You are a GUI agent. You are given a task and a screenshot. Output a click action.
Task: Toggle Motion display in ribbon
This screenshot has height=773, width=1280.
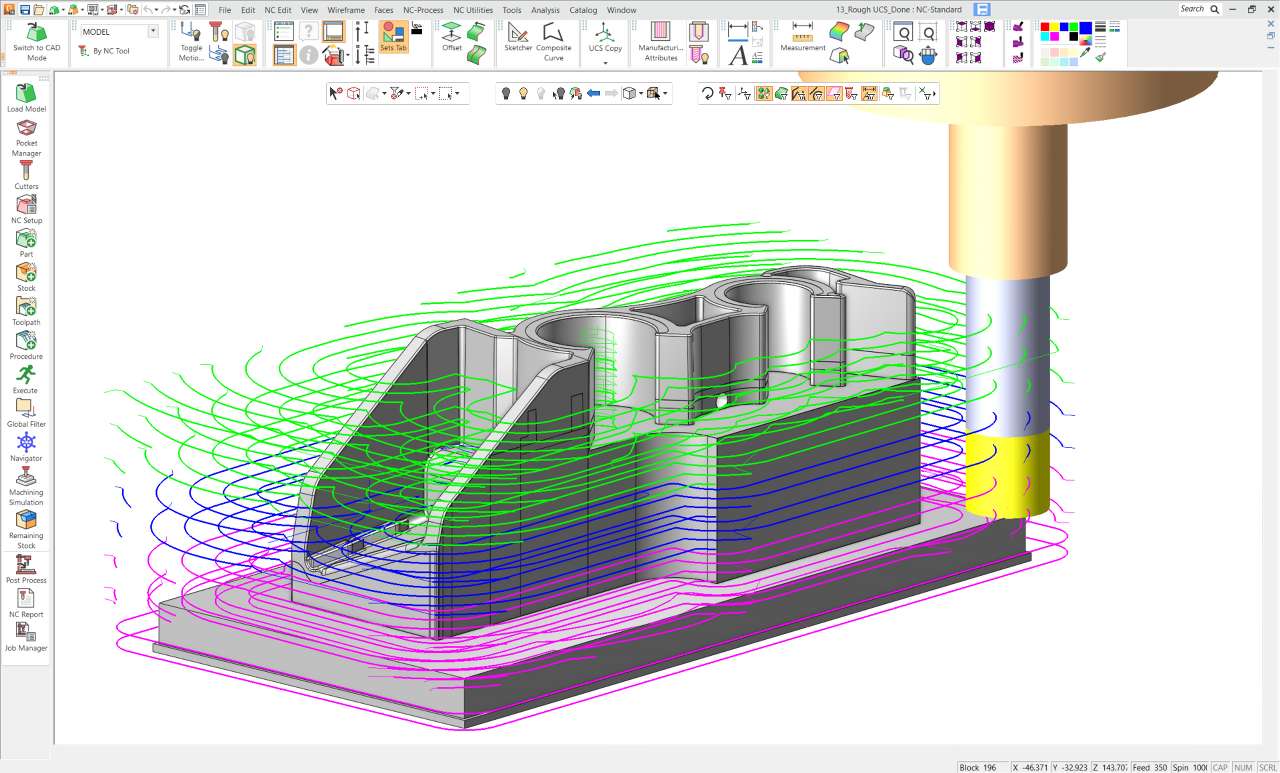point(191,39)
